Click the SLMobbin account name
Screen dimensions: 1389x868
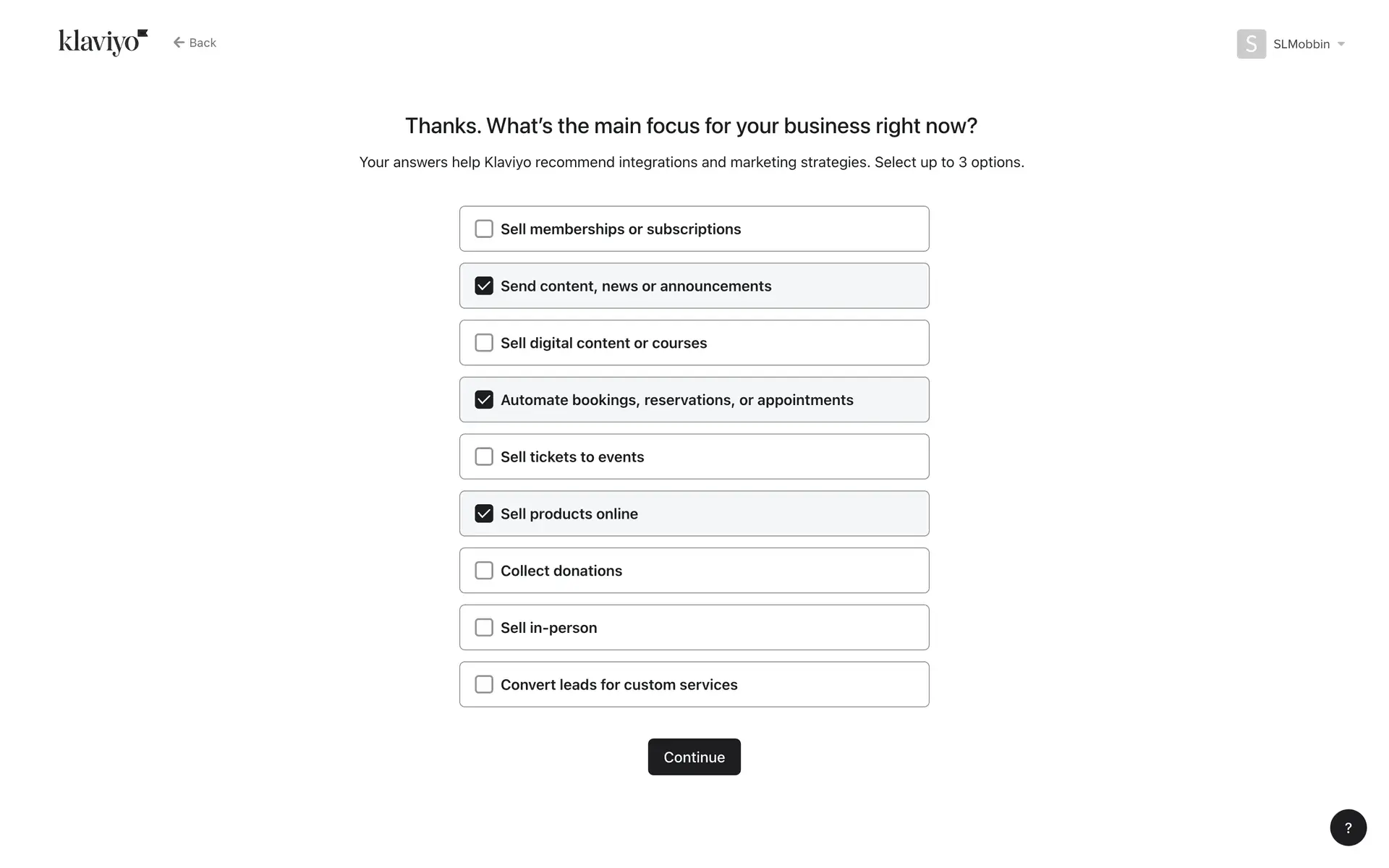pyautogui.click(x=1301, y=44)
